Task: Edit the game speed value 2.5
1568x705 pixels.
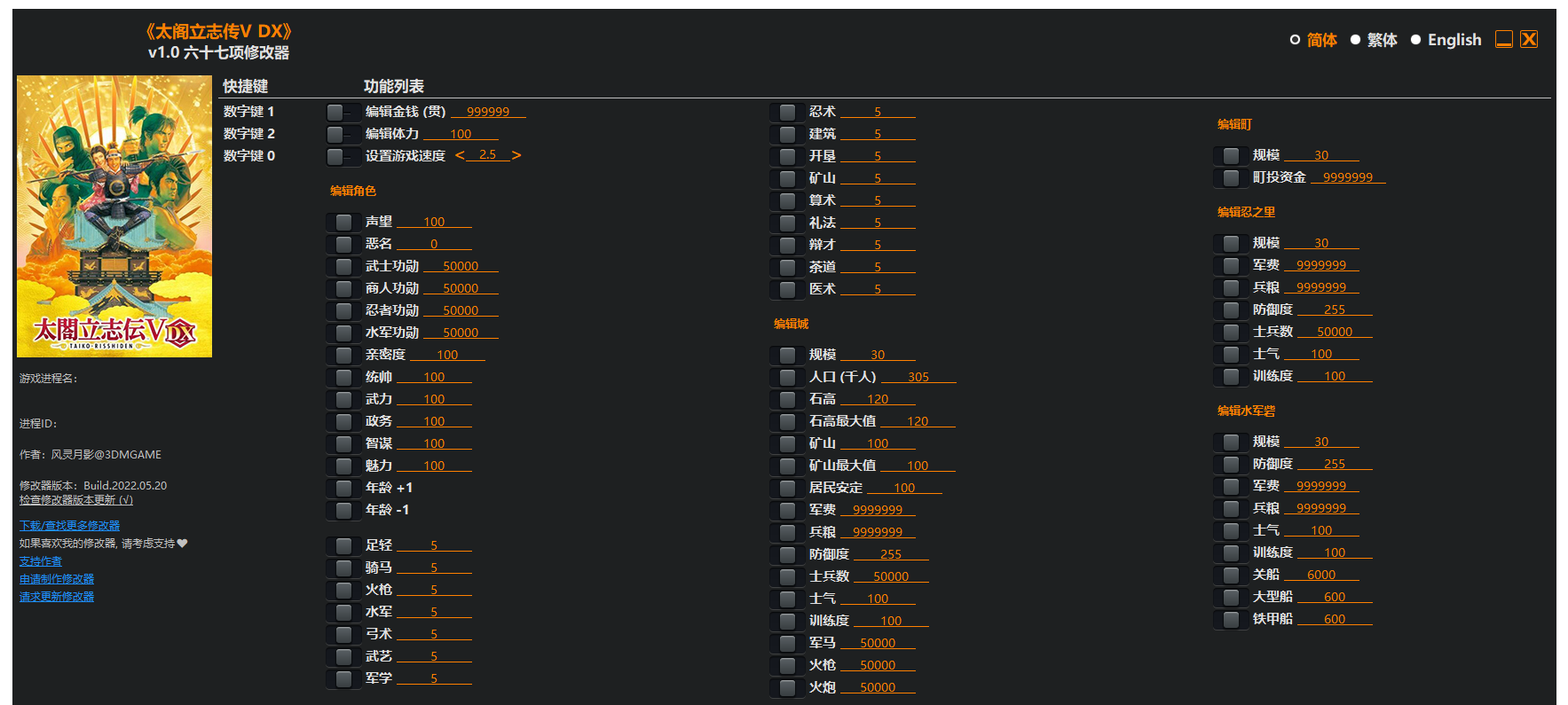Action: (x=488, y=155)
